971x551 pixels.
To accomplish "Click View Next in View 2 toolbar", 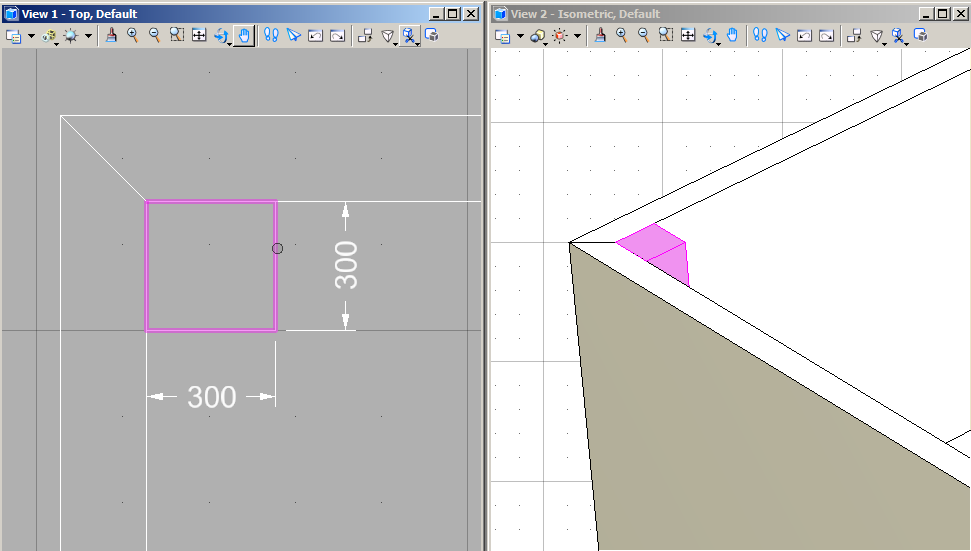I will [827, 35].
